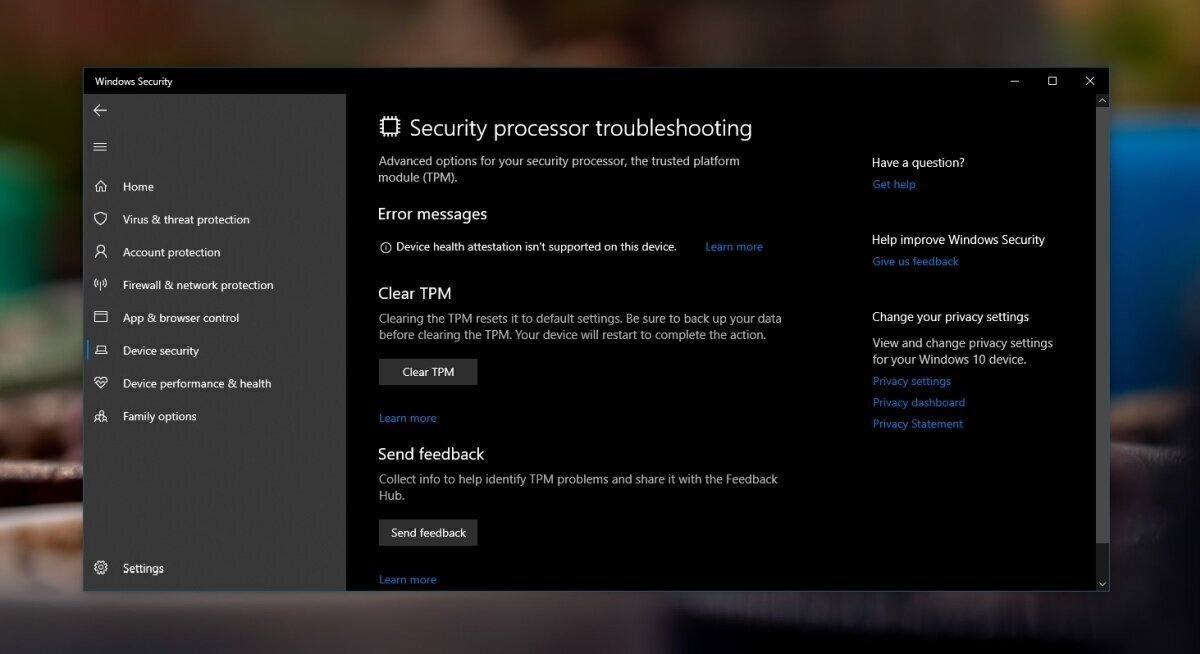Click the Device performance & health heart icon

(101, 383)
